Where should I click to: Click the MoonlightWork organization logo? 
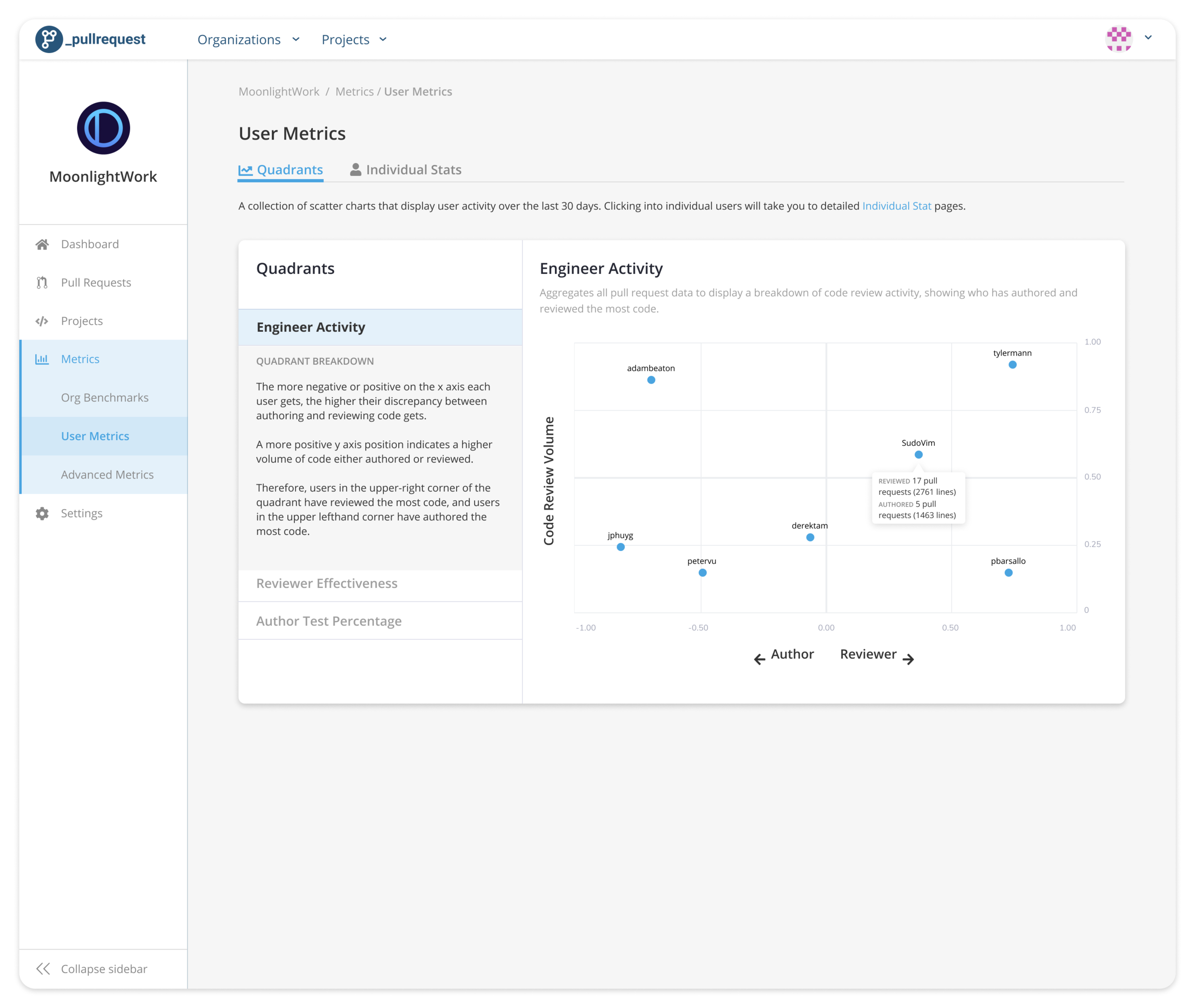pyautogui.click(x=103, y=128)
